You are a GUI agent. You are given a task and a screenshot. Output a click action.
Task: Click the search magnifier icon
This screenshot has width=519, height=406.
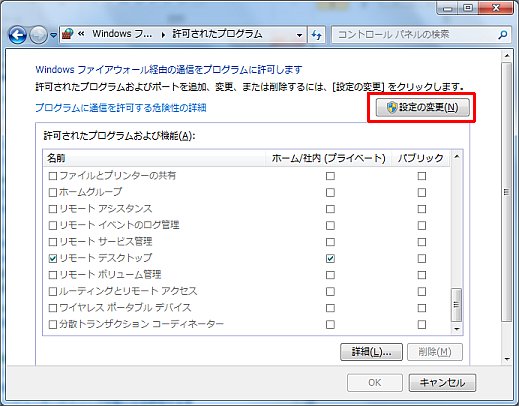[x=502, y=34]
